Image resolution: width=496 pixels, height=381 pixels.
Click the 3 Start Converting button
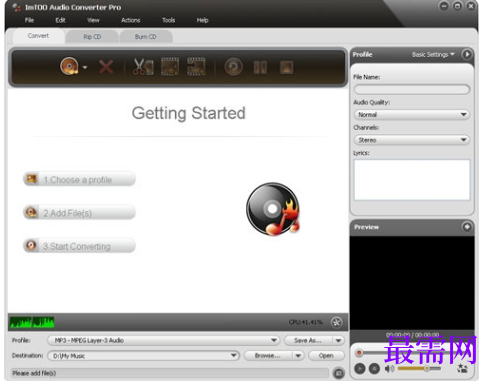[79, 246]
